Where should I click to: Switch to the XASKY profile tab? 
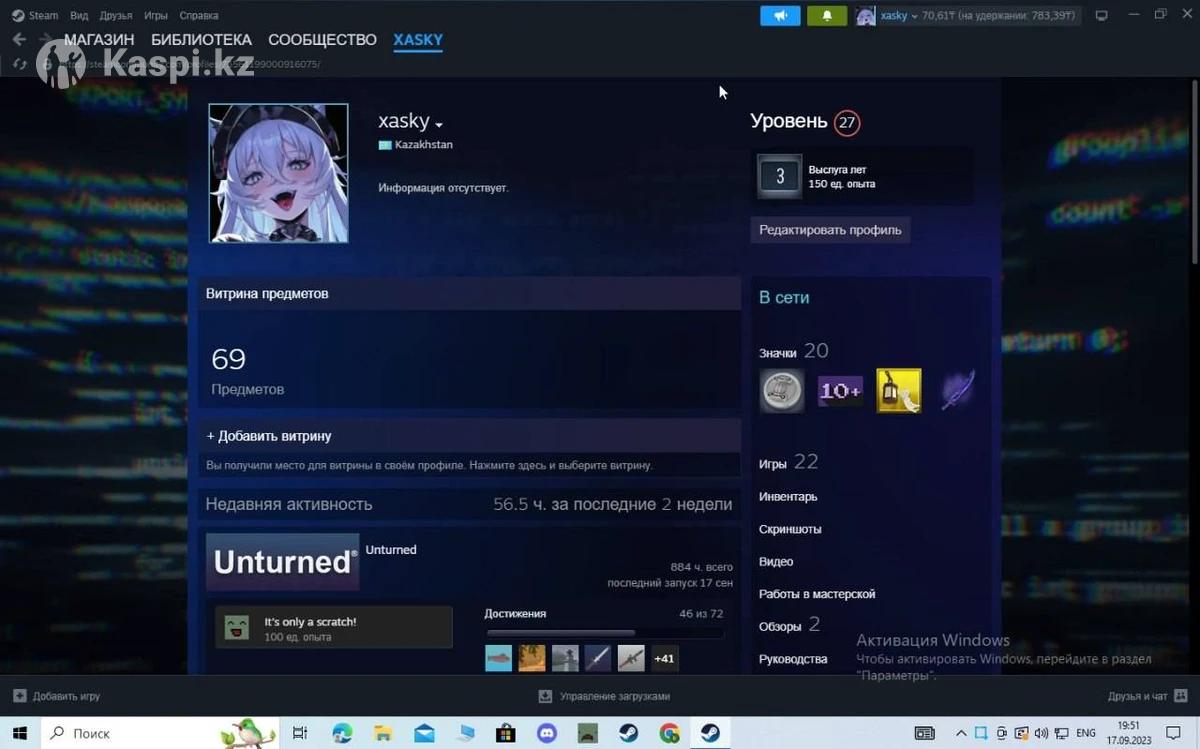418,40
